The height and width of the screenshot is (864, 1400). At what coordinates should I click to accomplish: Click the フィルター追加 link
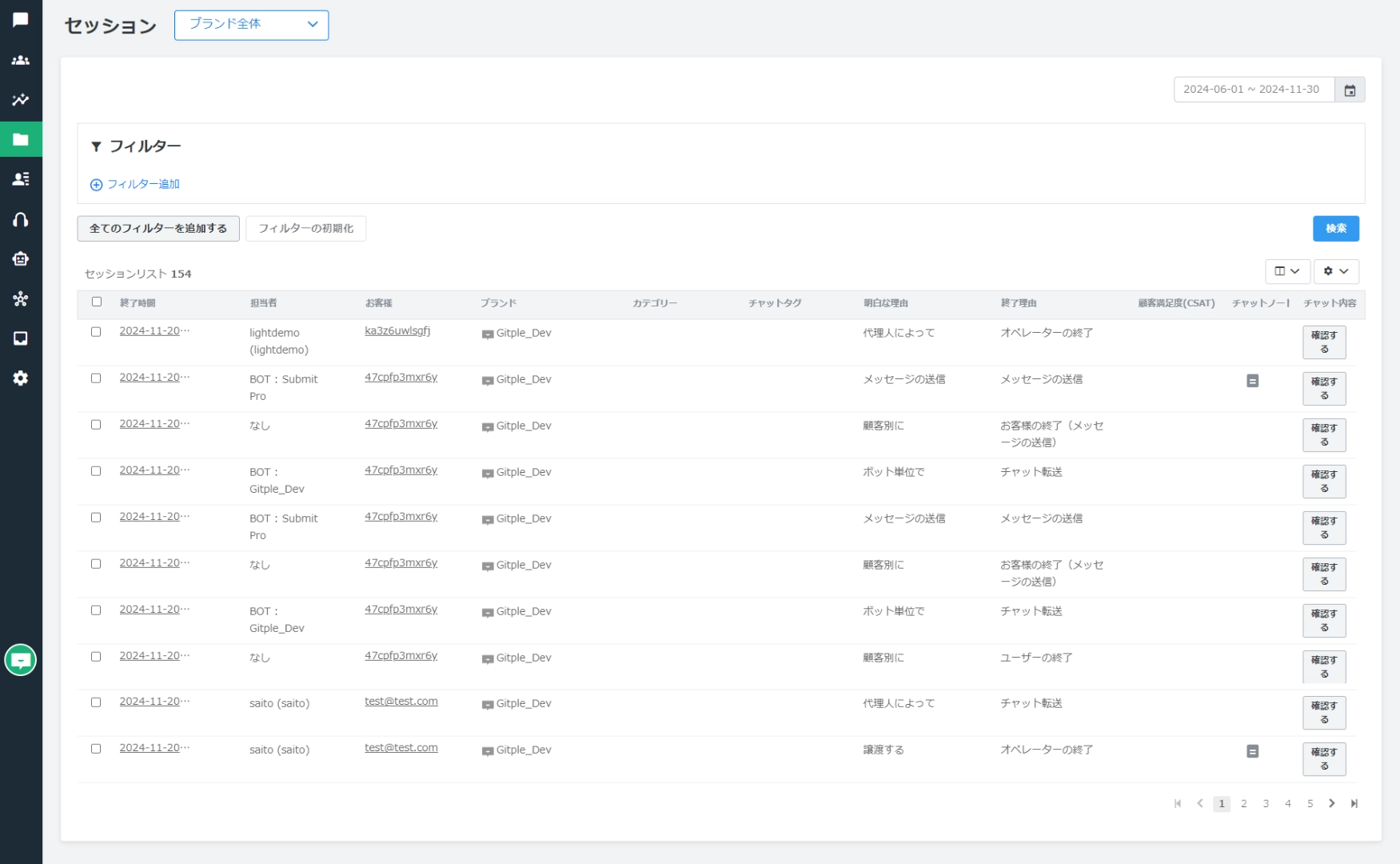[x=143, y=184]
